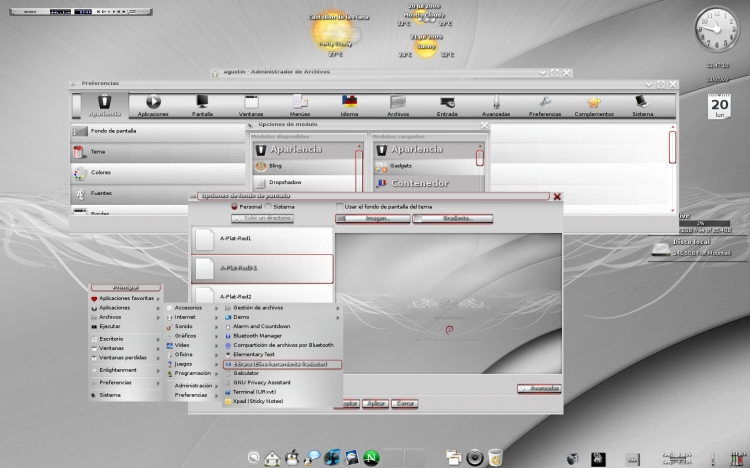Screen dimensions: 750x468
Task: Click the eagle mail icon in the dock
Action: coord(352,457)
